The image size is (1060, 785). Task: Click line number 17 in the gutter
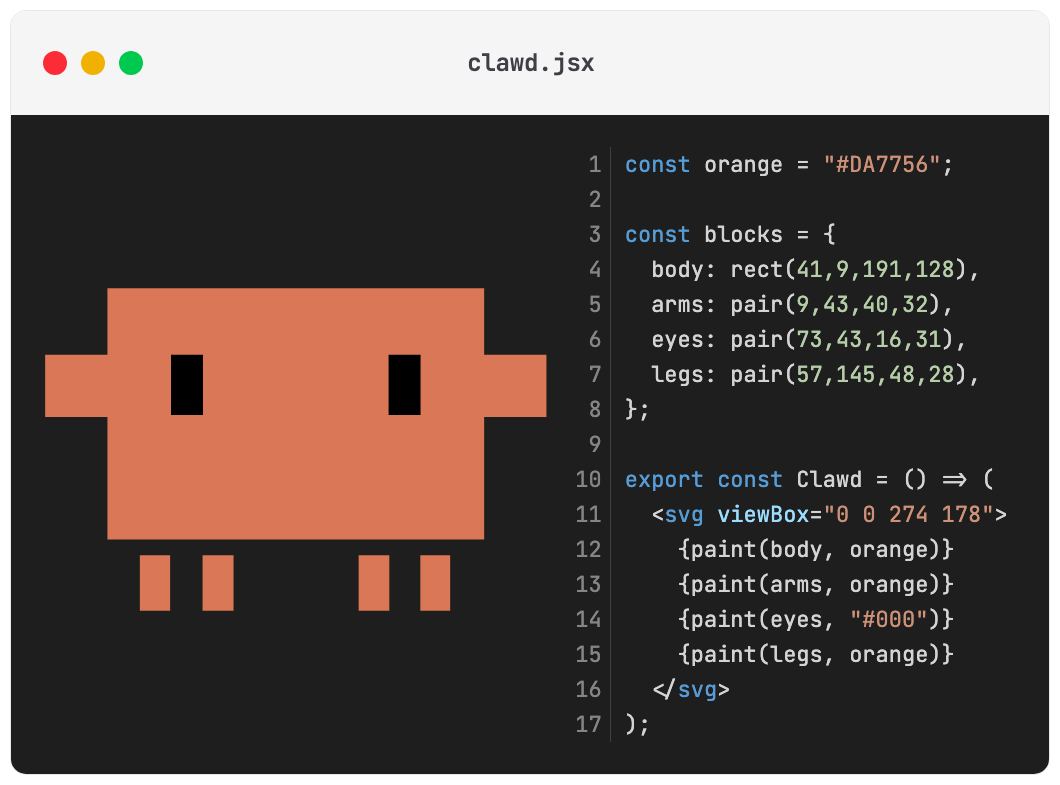[588, 724]
